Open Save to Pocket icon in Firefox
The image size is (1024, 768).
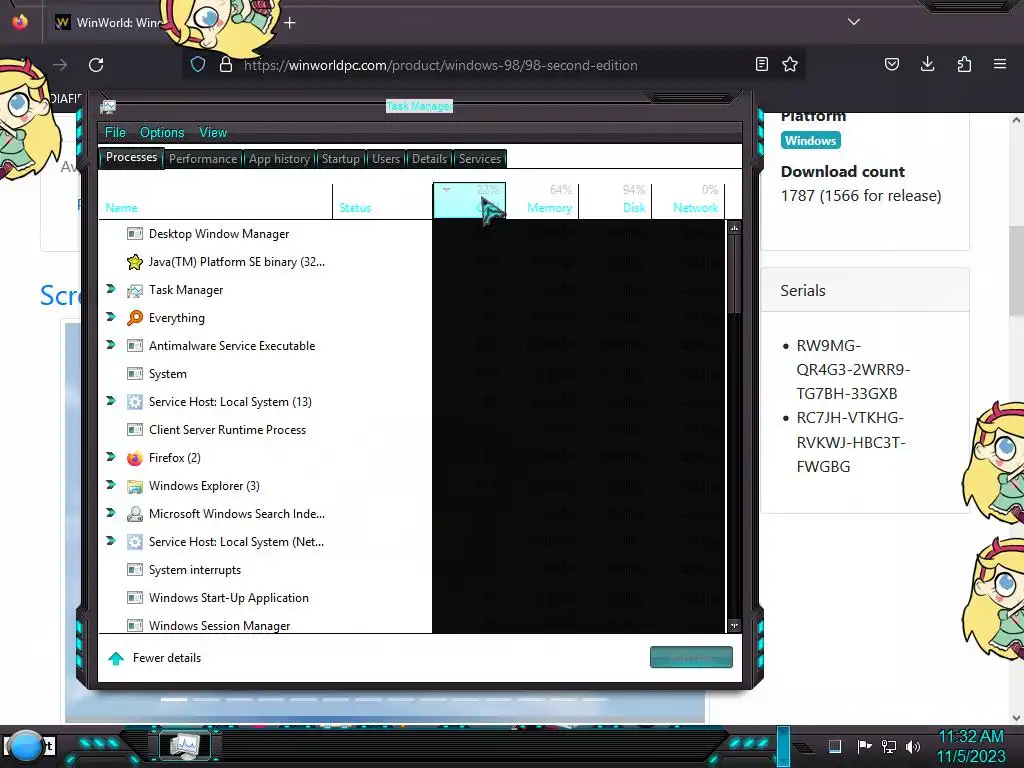892,65
